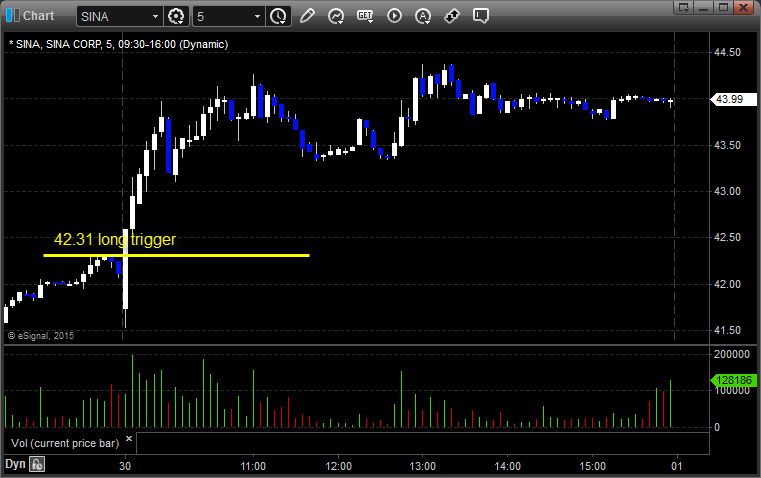This screenshot has width=761, height=478.
Task: Click the blue Chart link icon
Action: pyautogui.click(x=13, y=16)
